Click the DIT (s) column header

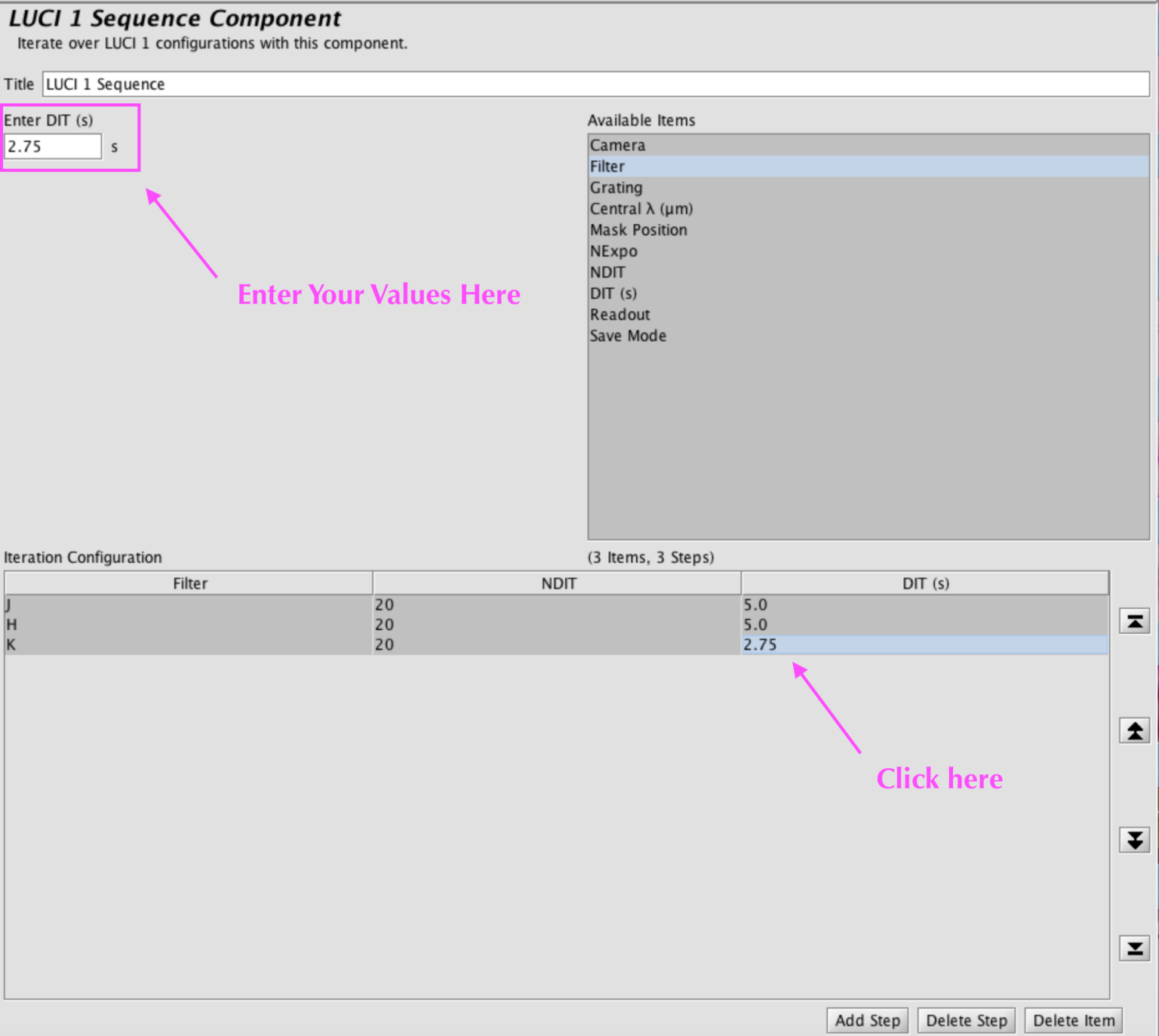[x=925, y=583]
